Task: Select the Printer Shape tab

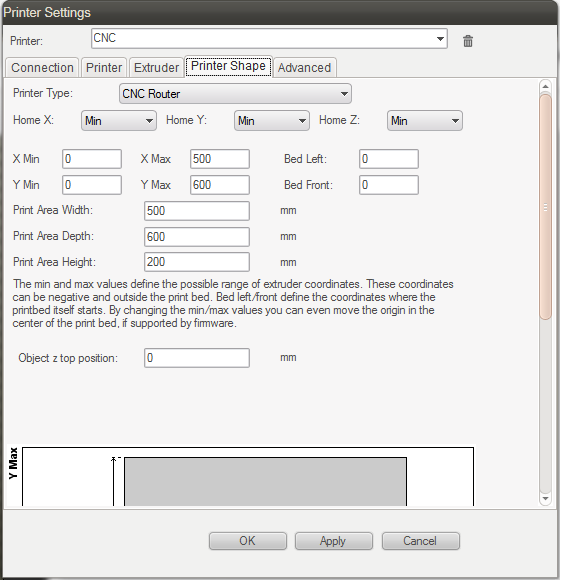Action: [229, 66]
